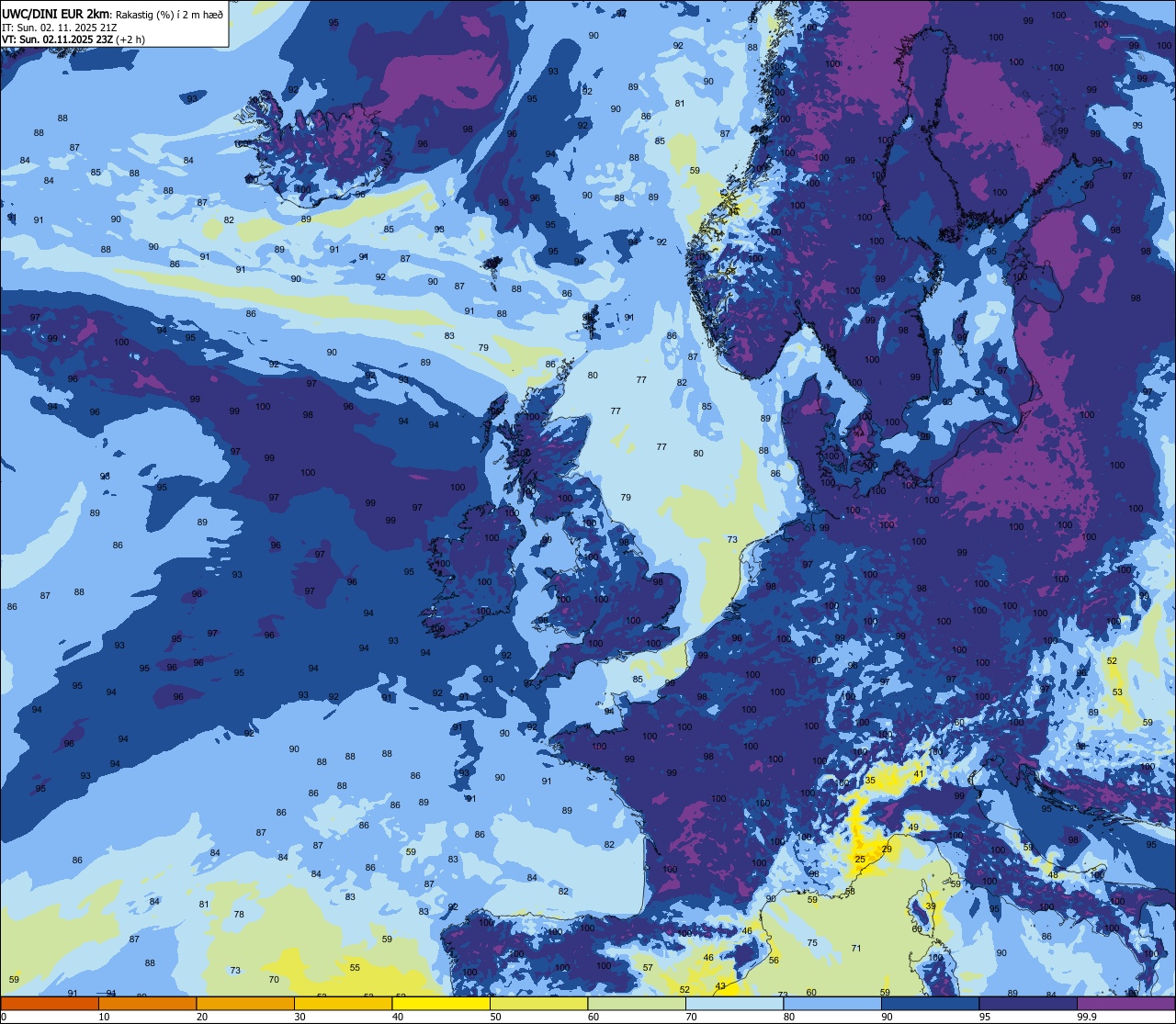Click the dark orange 0–10 legend swatch
The height and width of the screenshot is (1024, 1176).
(x=50, y=1004)
